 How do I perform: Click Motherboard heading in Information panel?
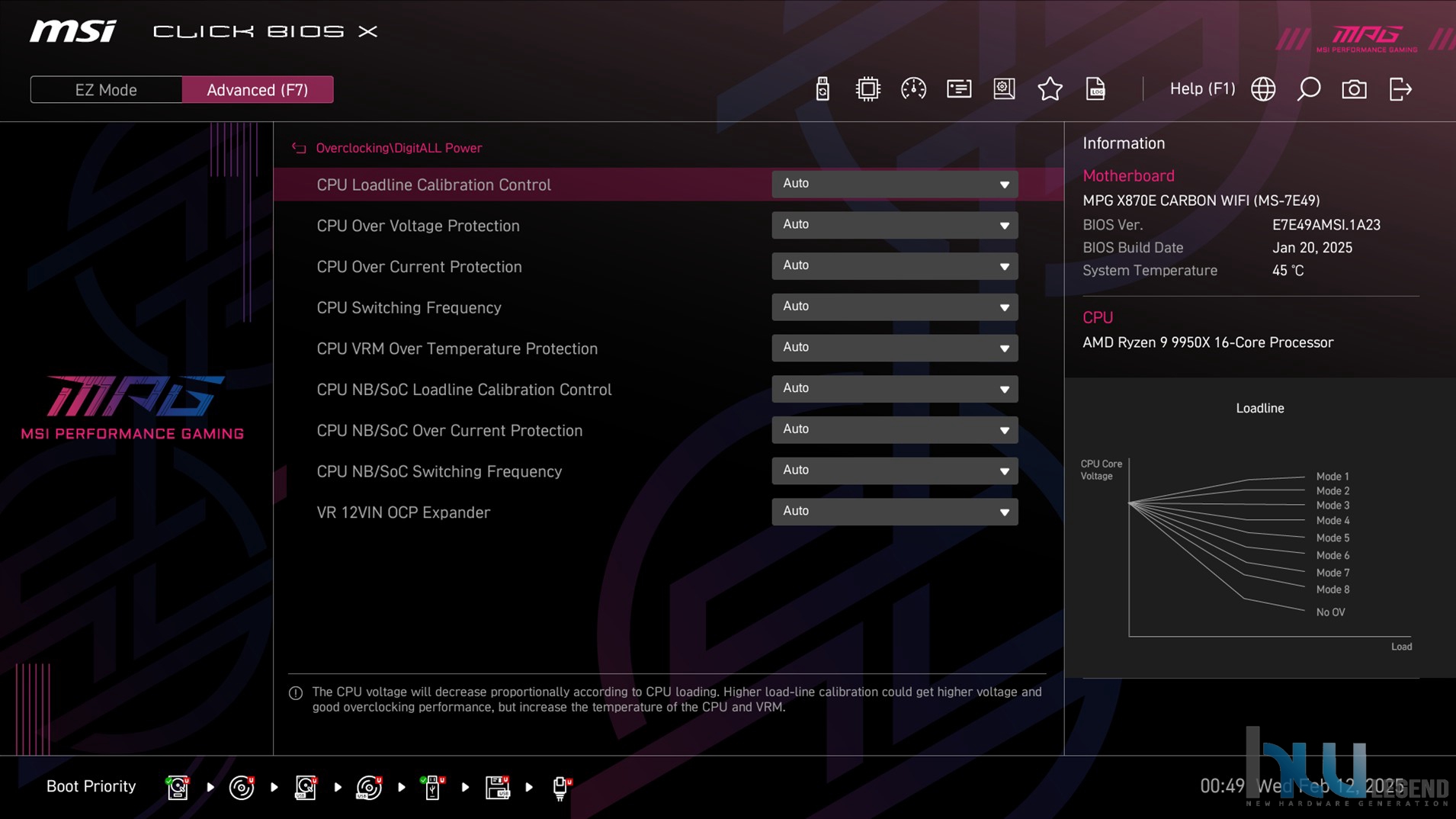click(x=1128, y=175)
